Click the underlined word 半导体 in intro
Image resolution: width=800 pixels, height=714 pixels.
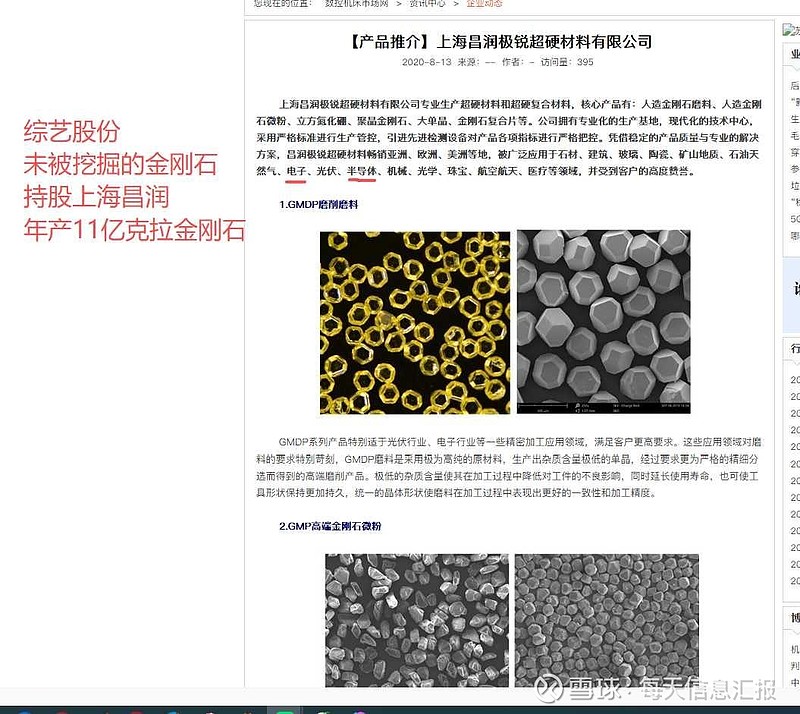tap(362, 170)
